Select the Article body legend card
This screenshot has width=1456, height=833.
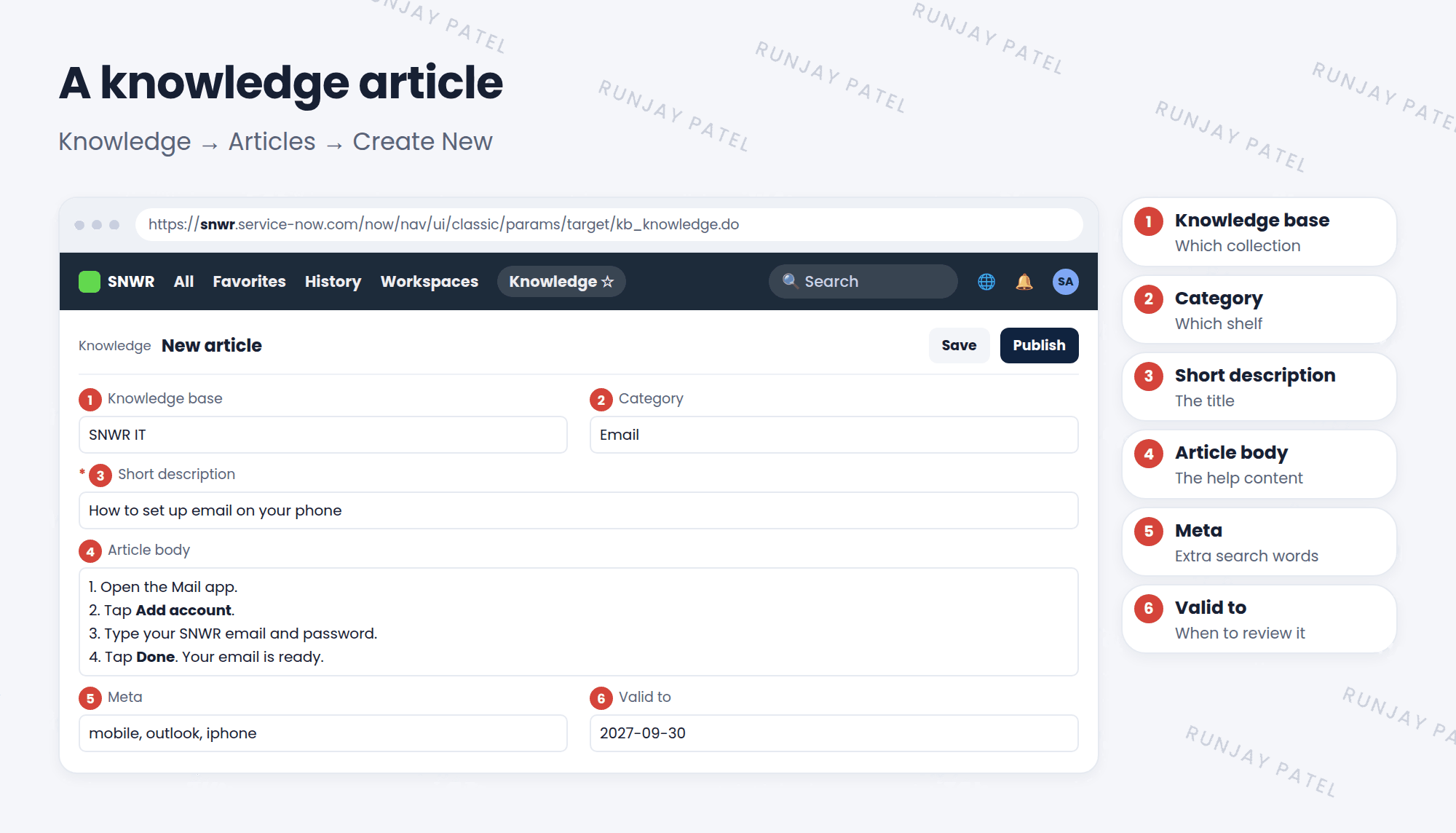tap(1259, 464)
